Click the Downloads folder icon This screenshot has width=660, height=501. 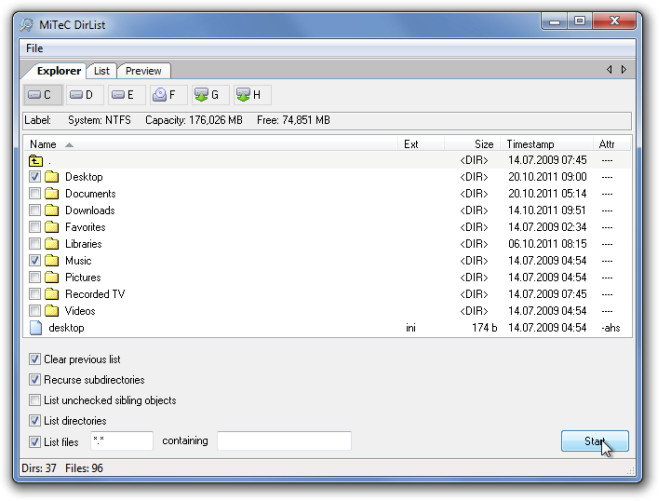[52, 210]
